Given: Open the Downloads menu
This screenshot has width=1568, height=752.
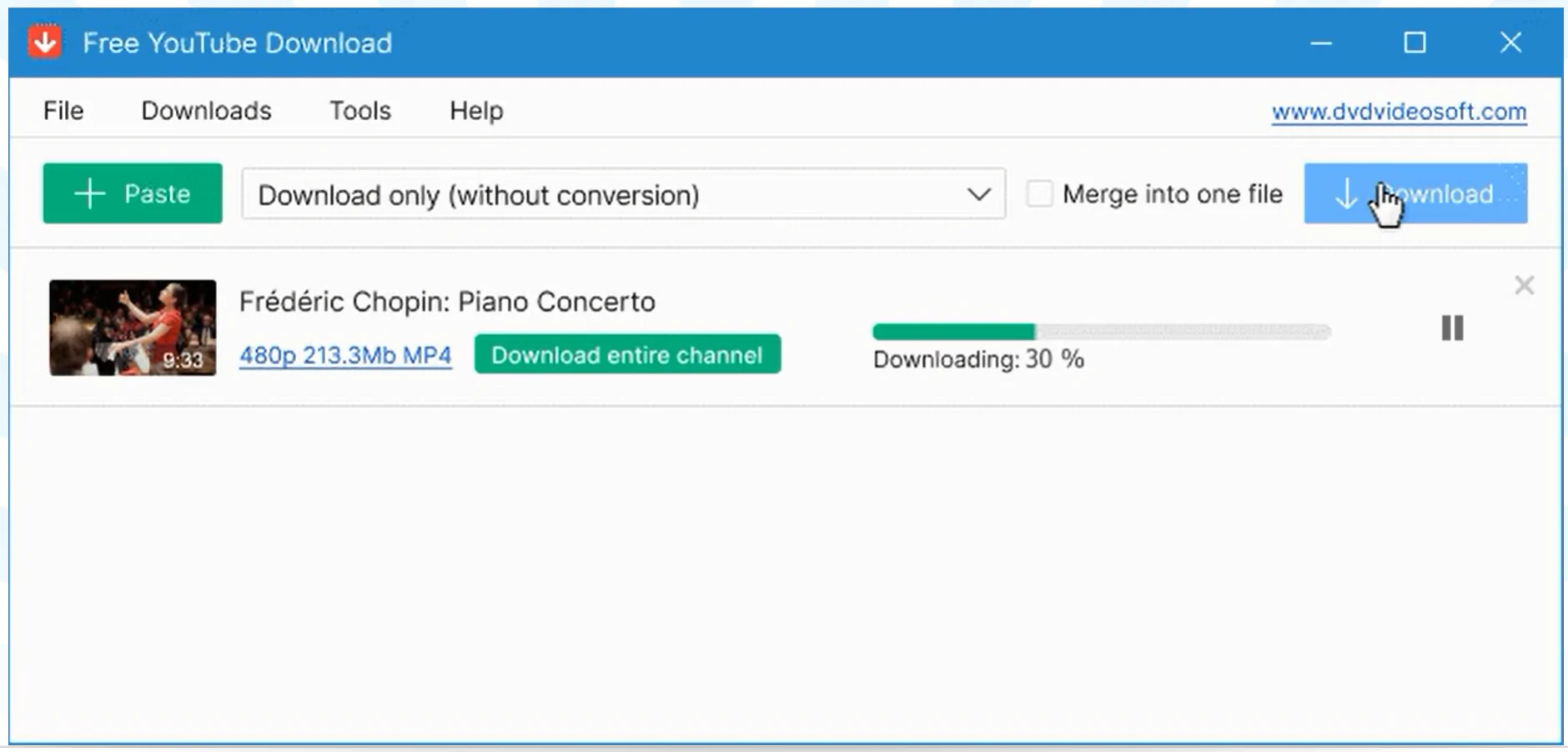Looking at the screenshot, I should [205, 110].
